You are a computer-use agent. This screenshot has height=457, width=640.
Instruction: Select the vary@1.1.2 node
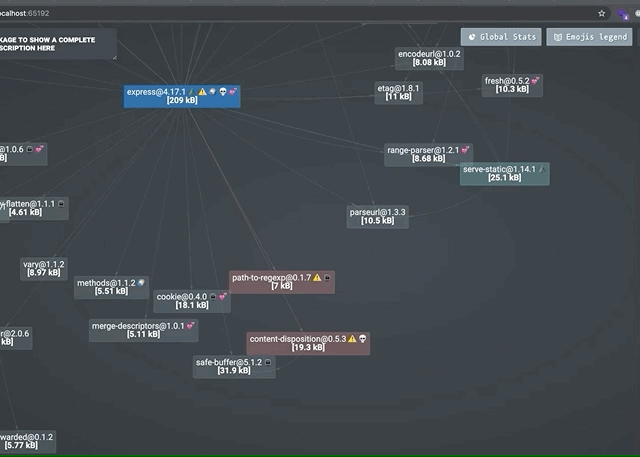coord(44,269)
